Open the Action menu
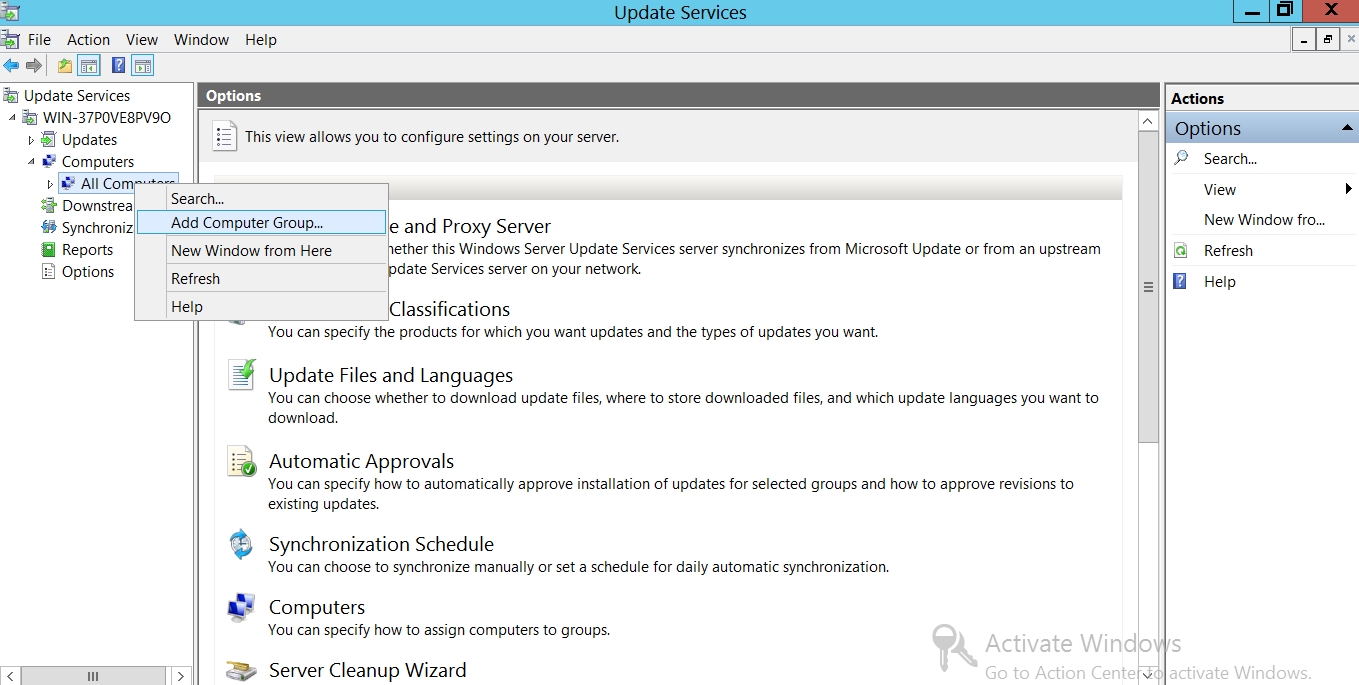Image resolution: width=1359 pixels, height=685 pixels. 88,40
